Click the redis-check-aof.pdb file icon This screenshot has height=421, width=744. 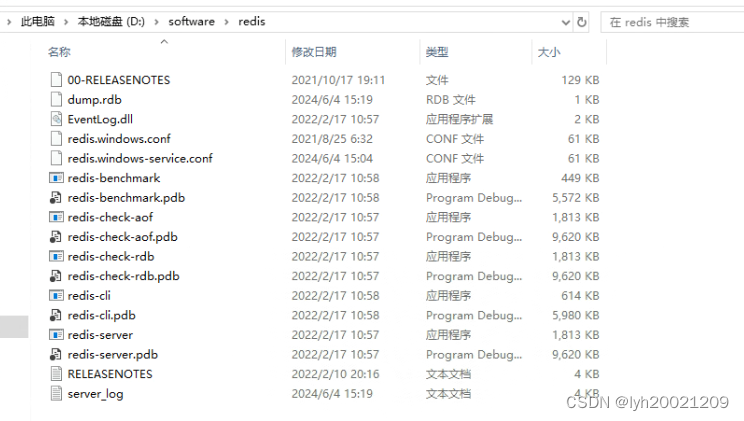[x=56, y=237]
